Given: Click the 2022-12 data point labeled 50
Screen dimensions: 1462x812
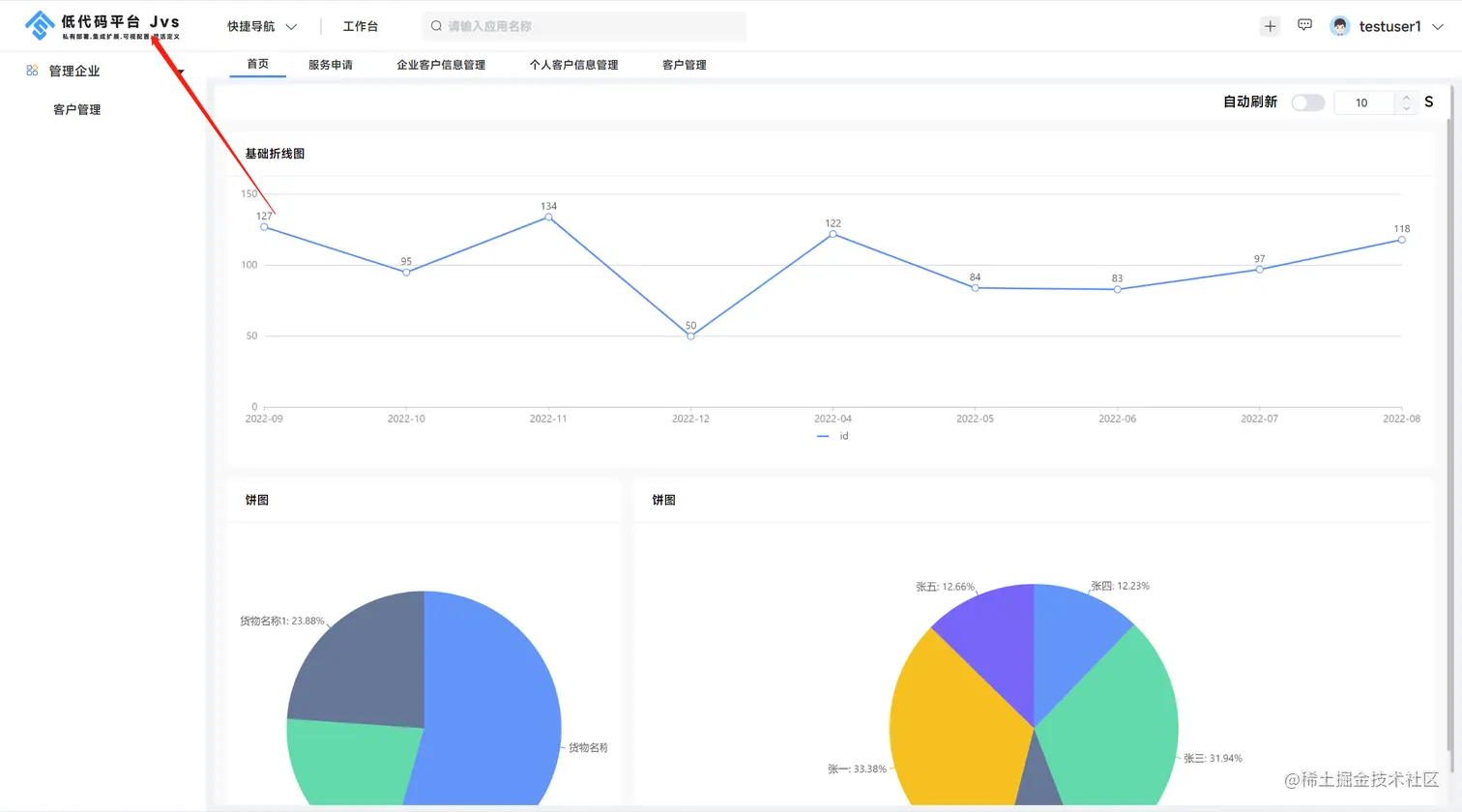Looking at the screenshot, I should tap(690, 336).
